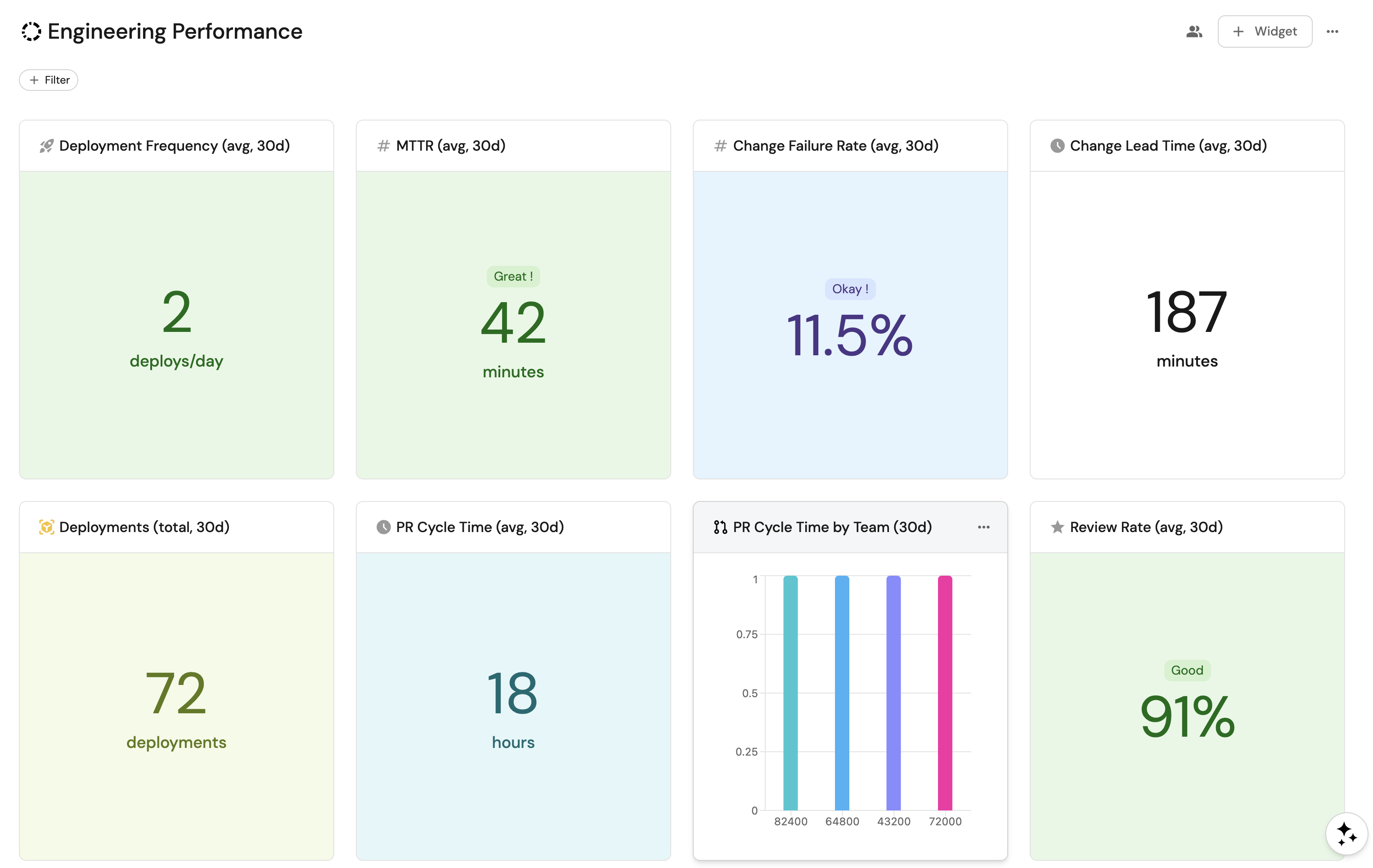This screenshot has height=868, width=1373.
Task: Click the Add Widget button
Action: coord(1264,31)
